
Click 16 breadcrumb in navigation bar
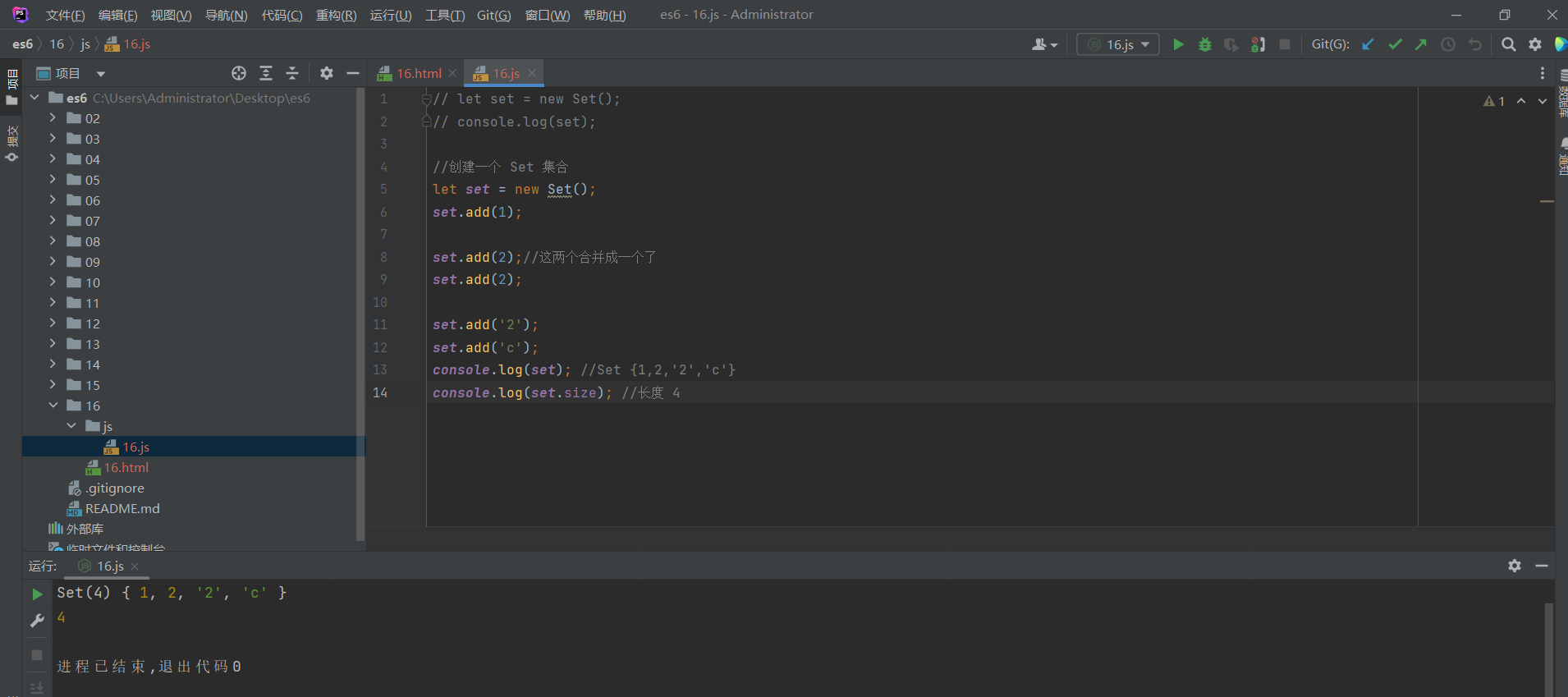57,44
